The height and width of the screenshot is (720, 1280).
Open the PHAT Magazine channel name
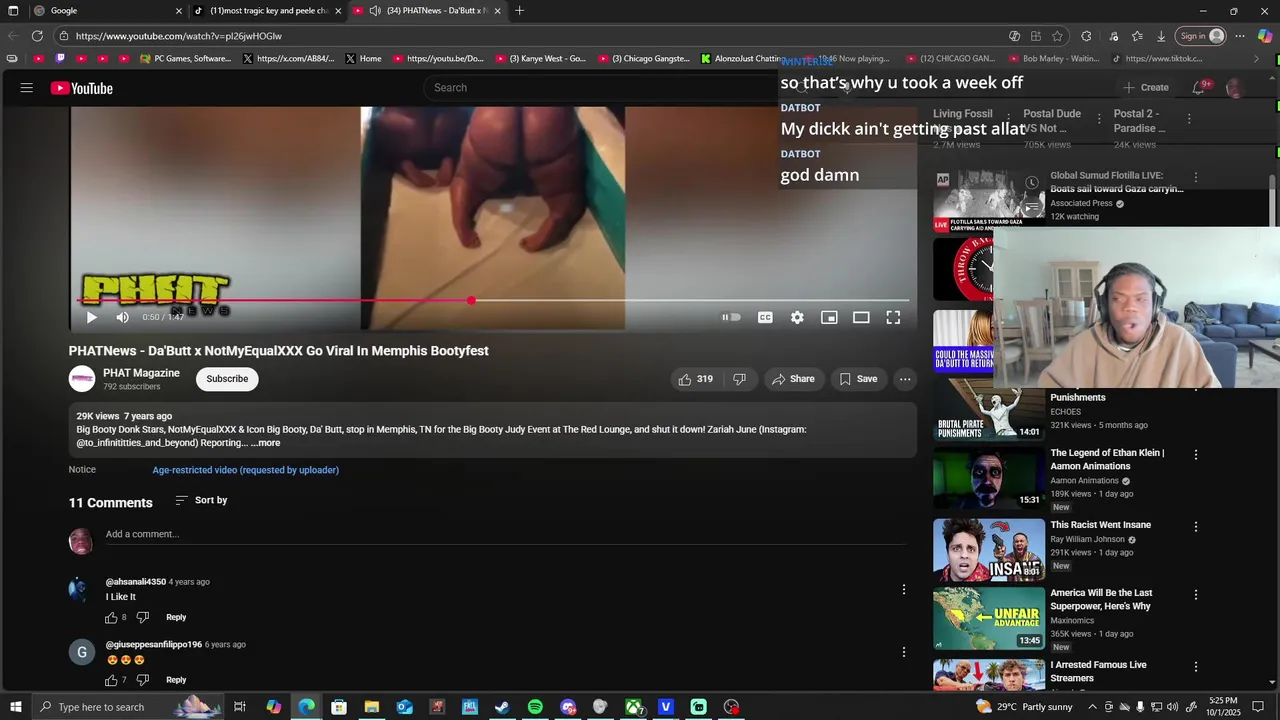(141, 373)
